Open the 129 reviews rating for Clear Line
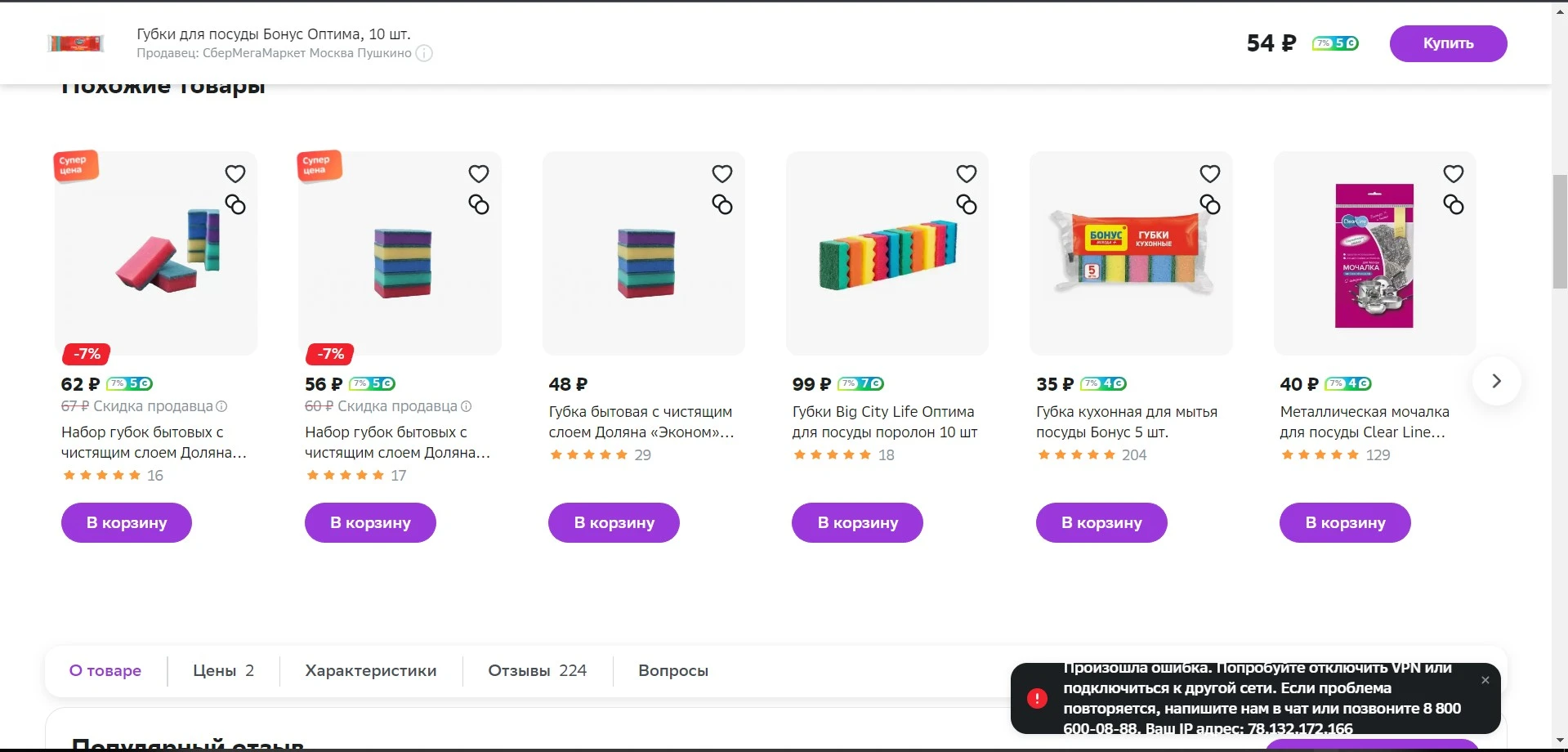Image resolution: width=1568 pixels, height=752 pixels. tap(1335, 455)
